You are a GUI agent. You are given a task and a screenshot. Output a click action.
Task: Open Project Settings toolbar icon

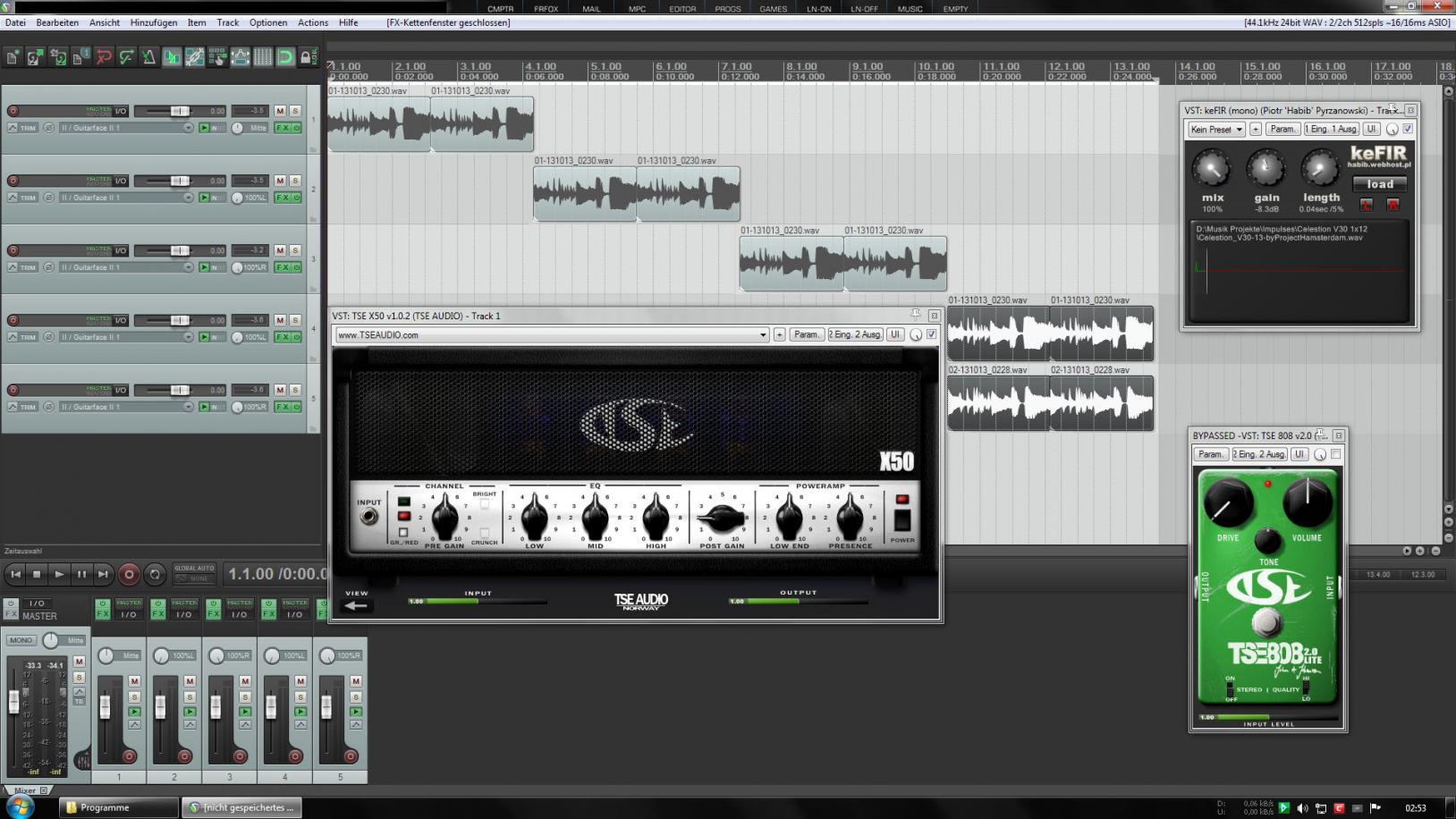pos(80,57)
